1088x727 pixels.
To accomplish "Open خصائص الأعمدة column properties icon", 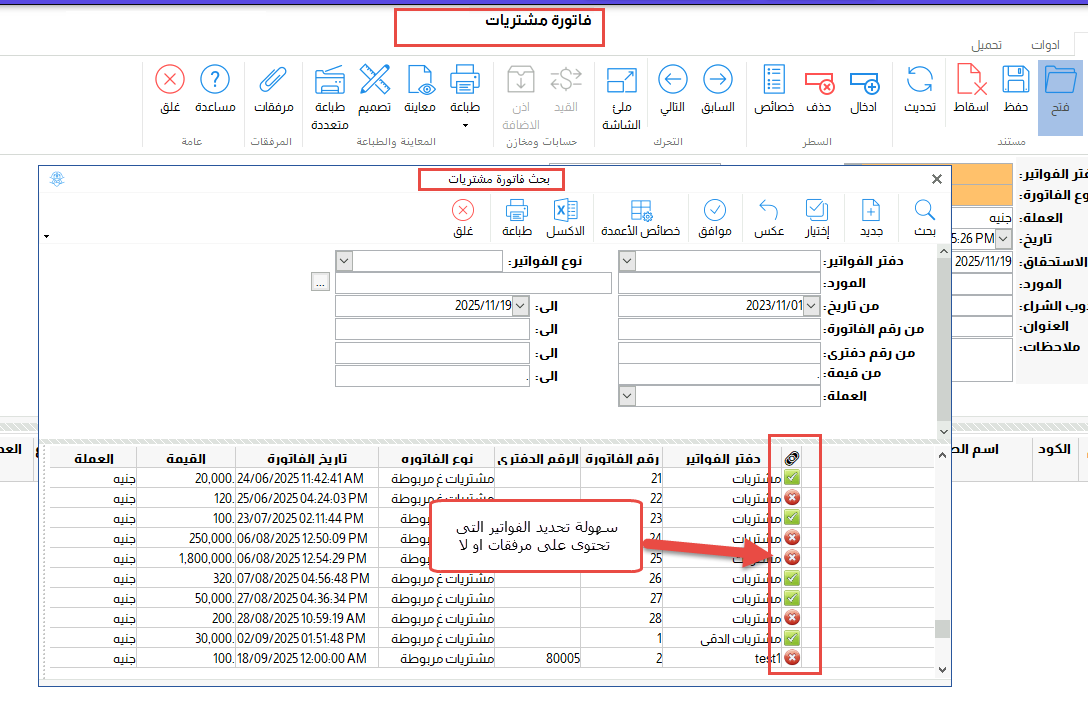I will click(x=640, y=216).
